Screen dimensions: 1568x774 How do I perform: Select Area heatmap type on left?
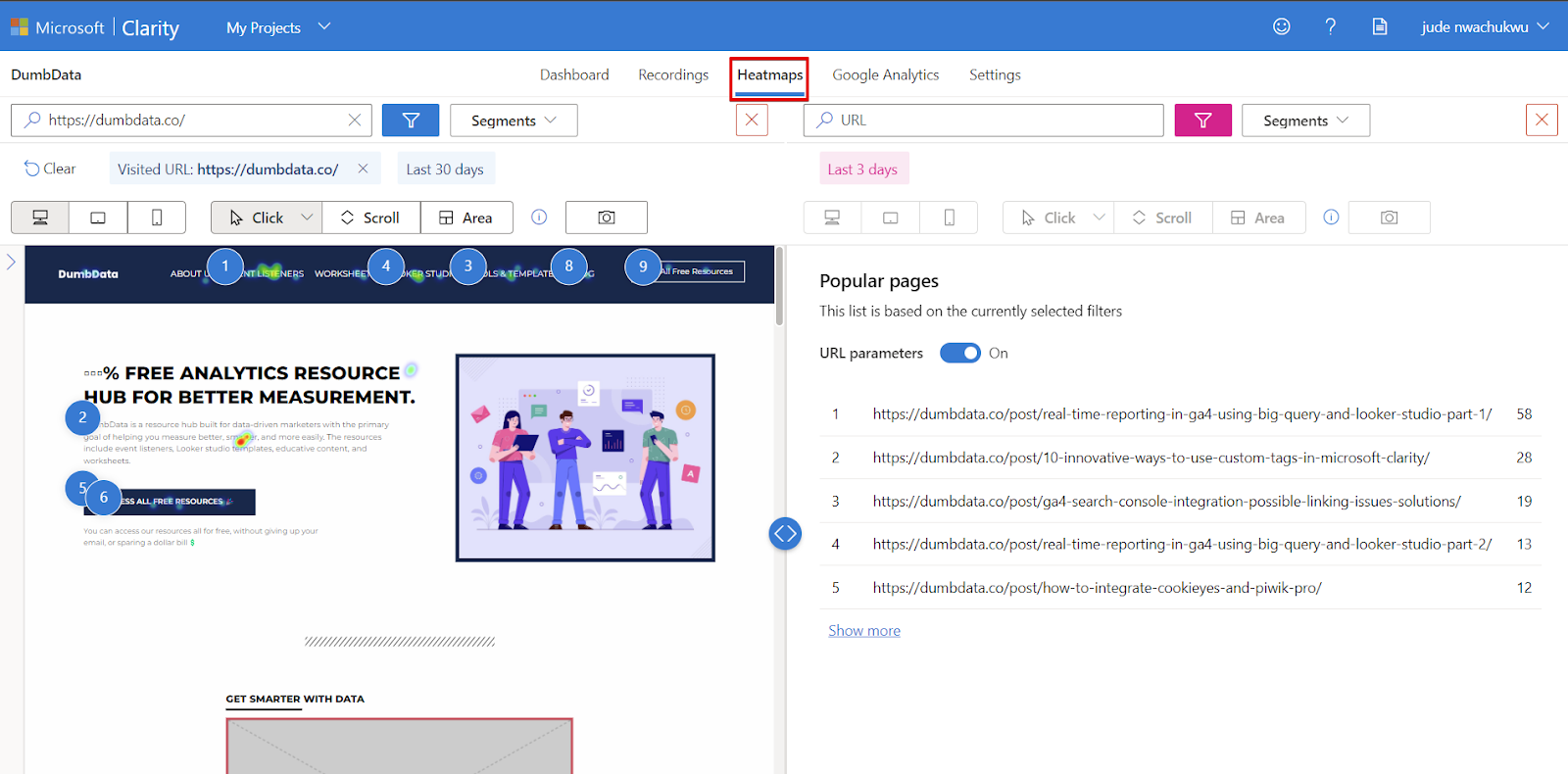(466, 218)
